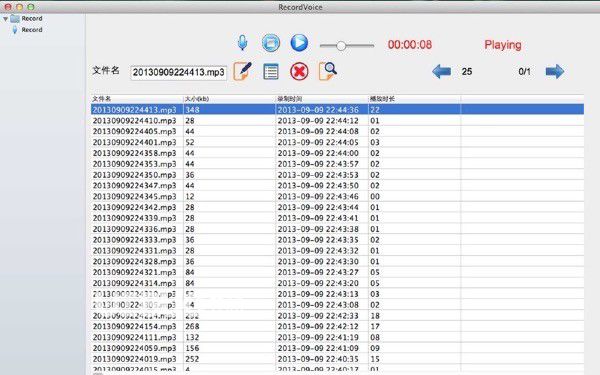Viewport: 600px width, 375px height.
Task: Select row 20130909224358.mp3
Action: pos(337,153)
